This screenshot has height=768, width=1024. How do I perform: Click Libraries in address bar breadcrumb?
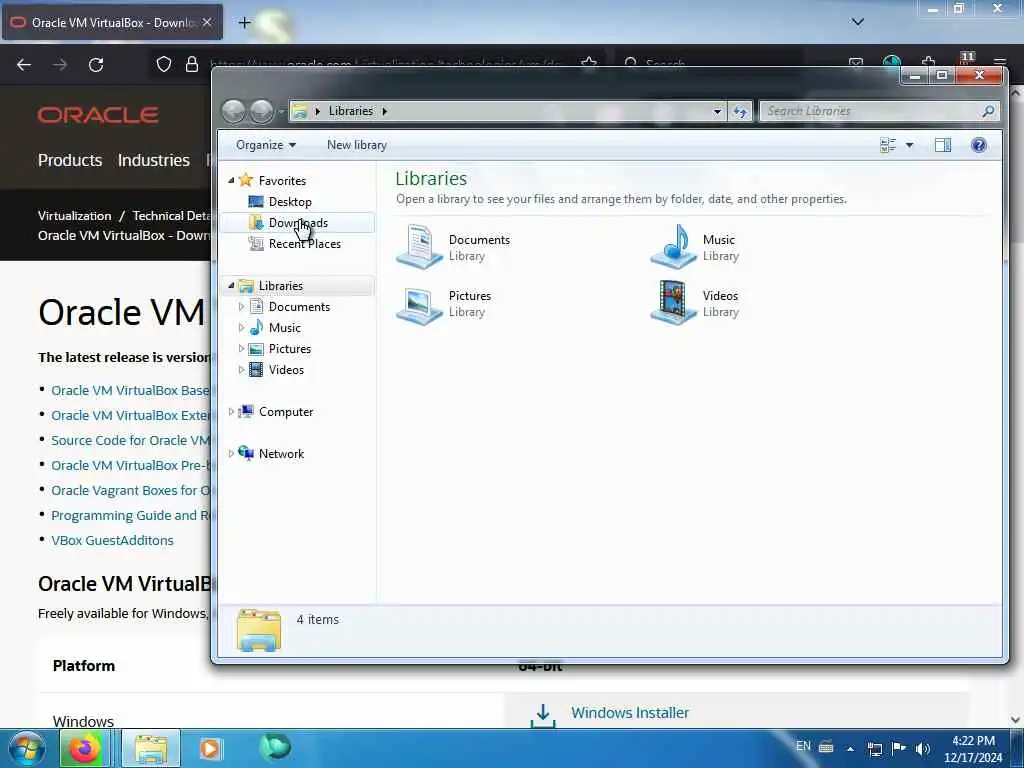pos(351,111)
